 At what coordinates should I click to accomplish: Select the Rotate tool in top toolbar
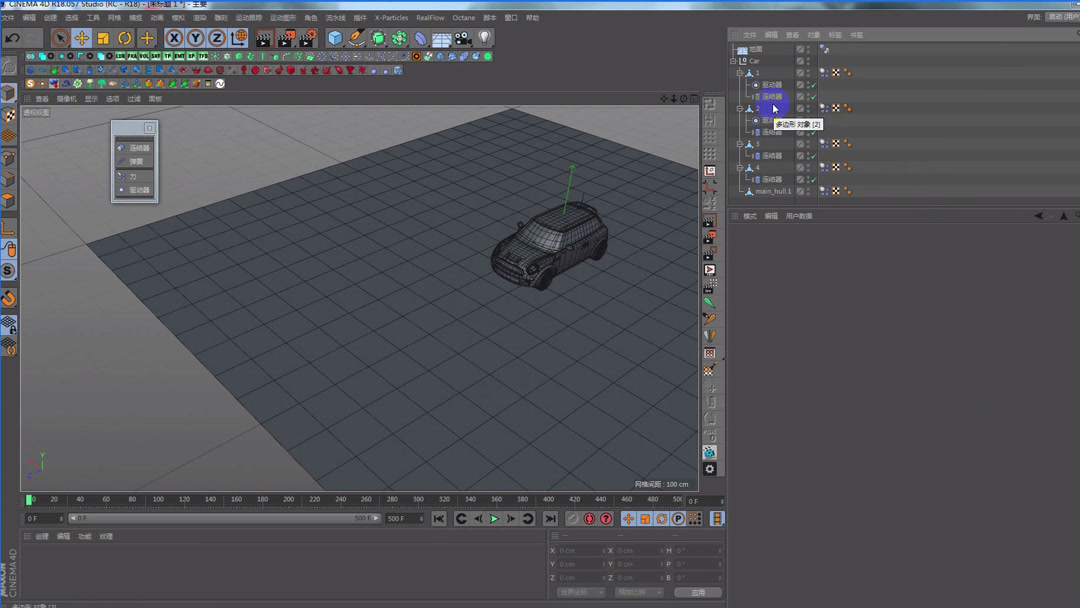click(x=125, y=38)
